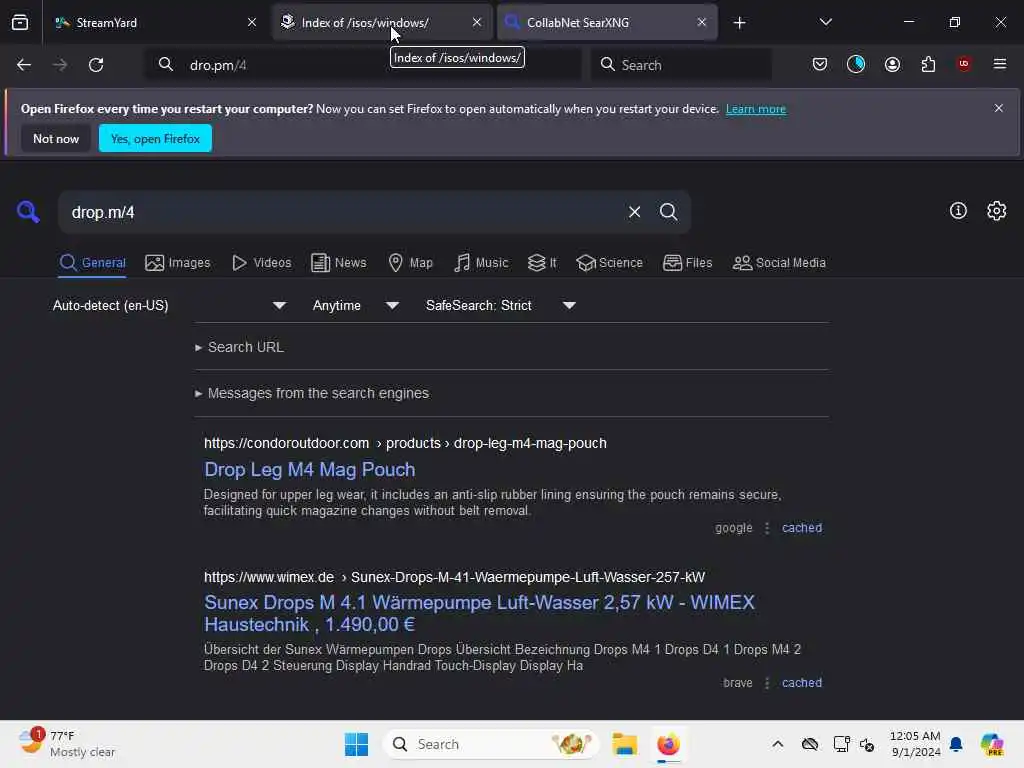Viewport: 1024px width, 768px height.
Task: Open SearXNG about info icon
Action: [x=958, y=210]
